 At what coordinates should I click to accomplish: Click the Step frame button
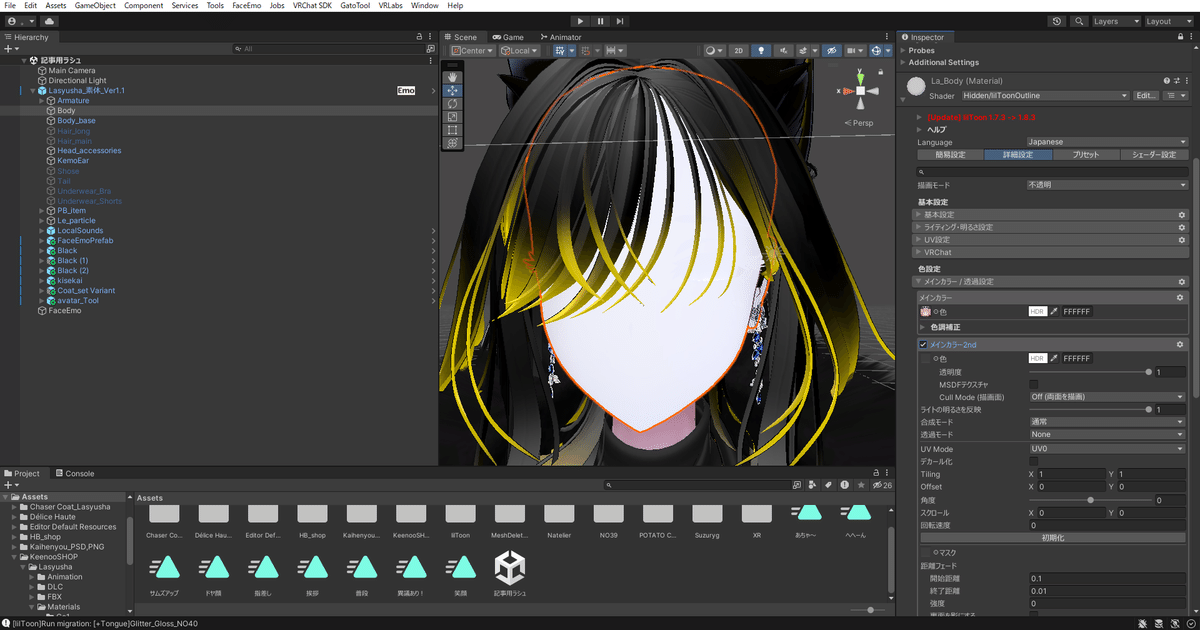620,21
